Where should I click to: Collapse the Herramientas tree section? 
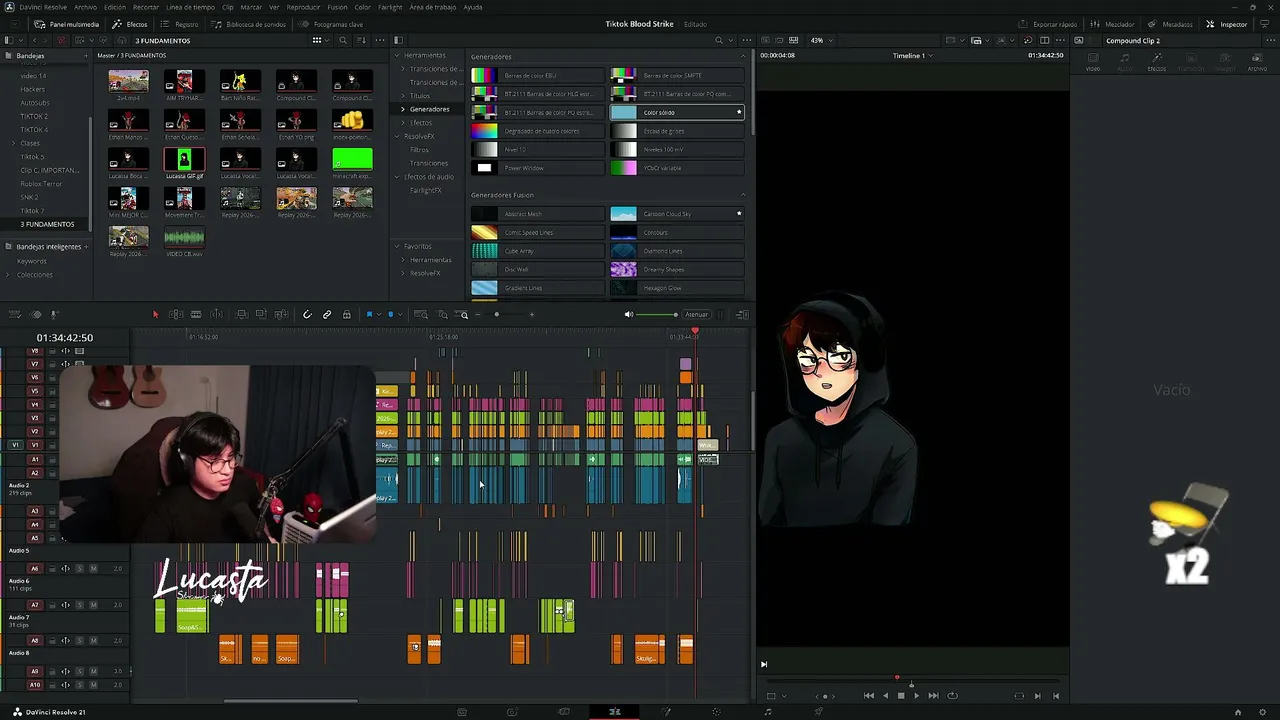tap(397, 55)
